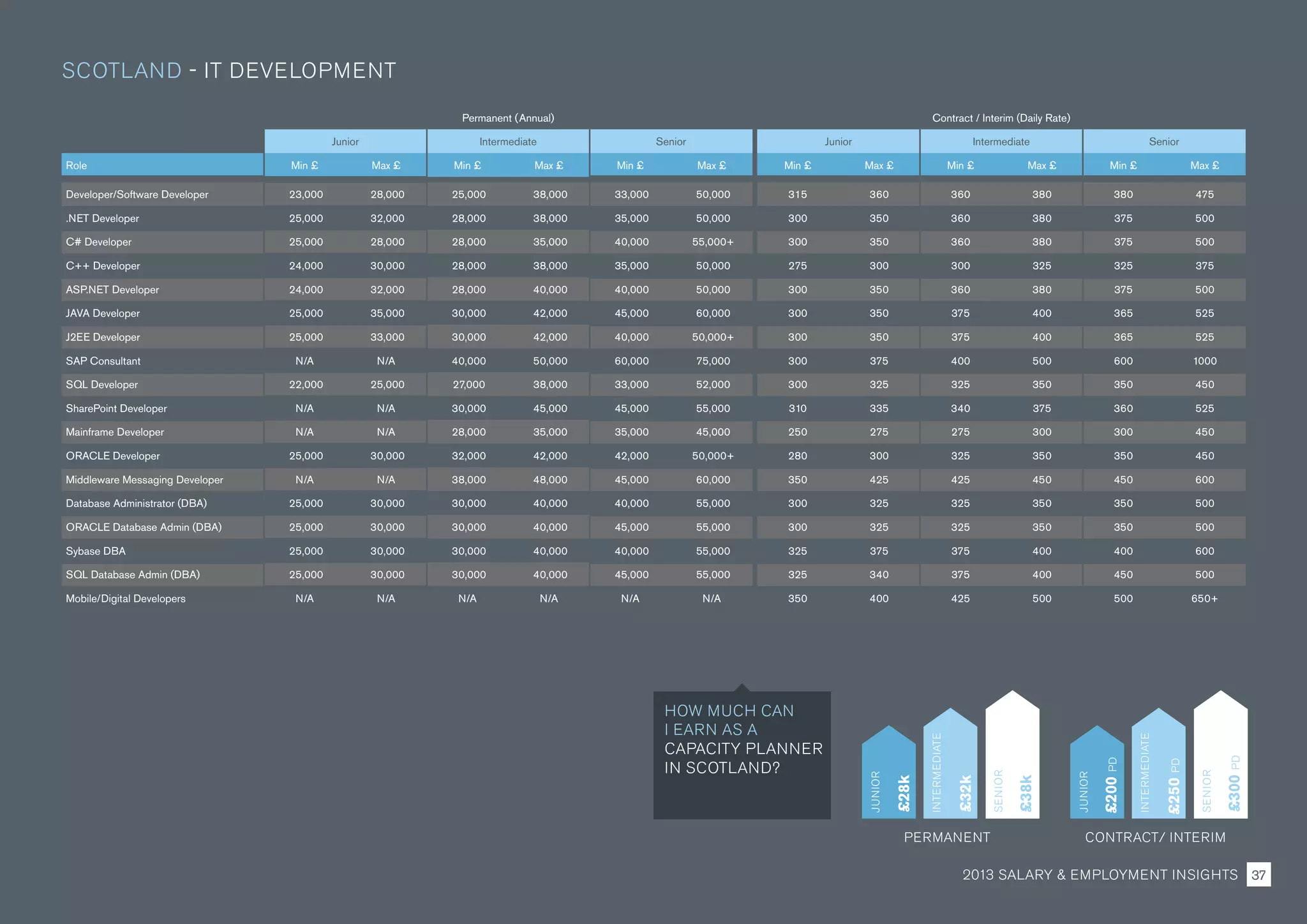Viewport: 1307px width, 924px height.
Task: Click the Junior £200 PD contract arrow
Action: pos(1096,775)
